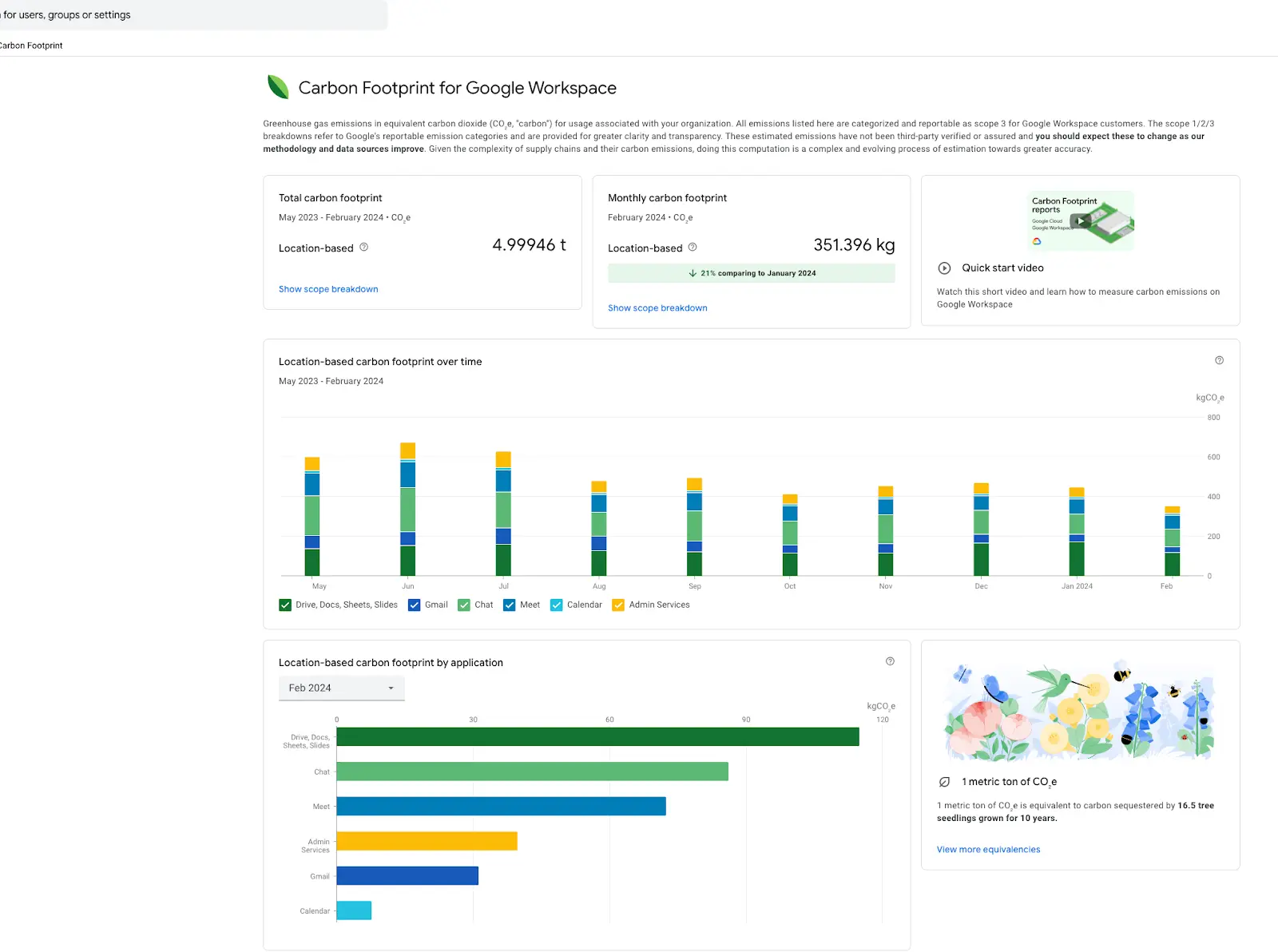Toggle the Chat legend checkbox
This screenshot has height=952, width=1278.
tap(464, 605)
